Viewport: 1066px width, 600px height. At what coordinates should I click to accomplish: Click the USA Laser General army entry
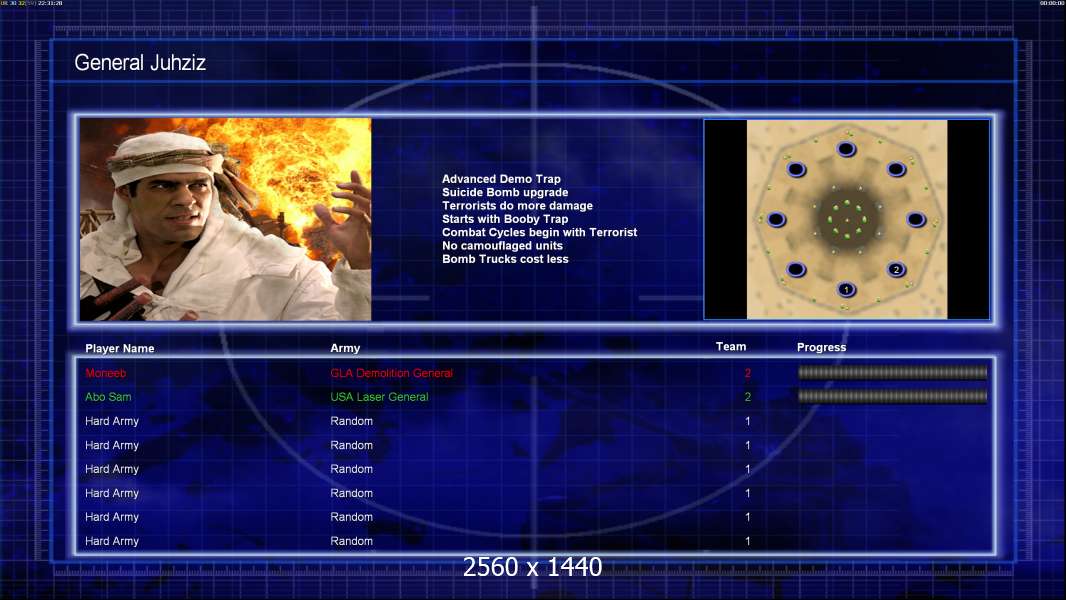pos(379,397)
